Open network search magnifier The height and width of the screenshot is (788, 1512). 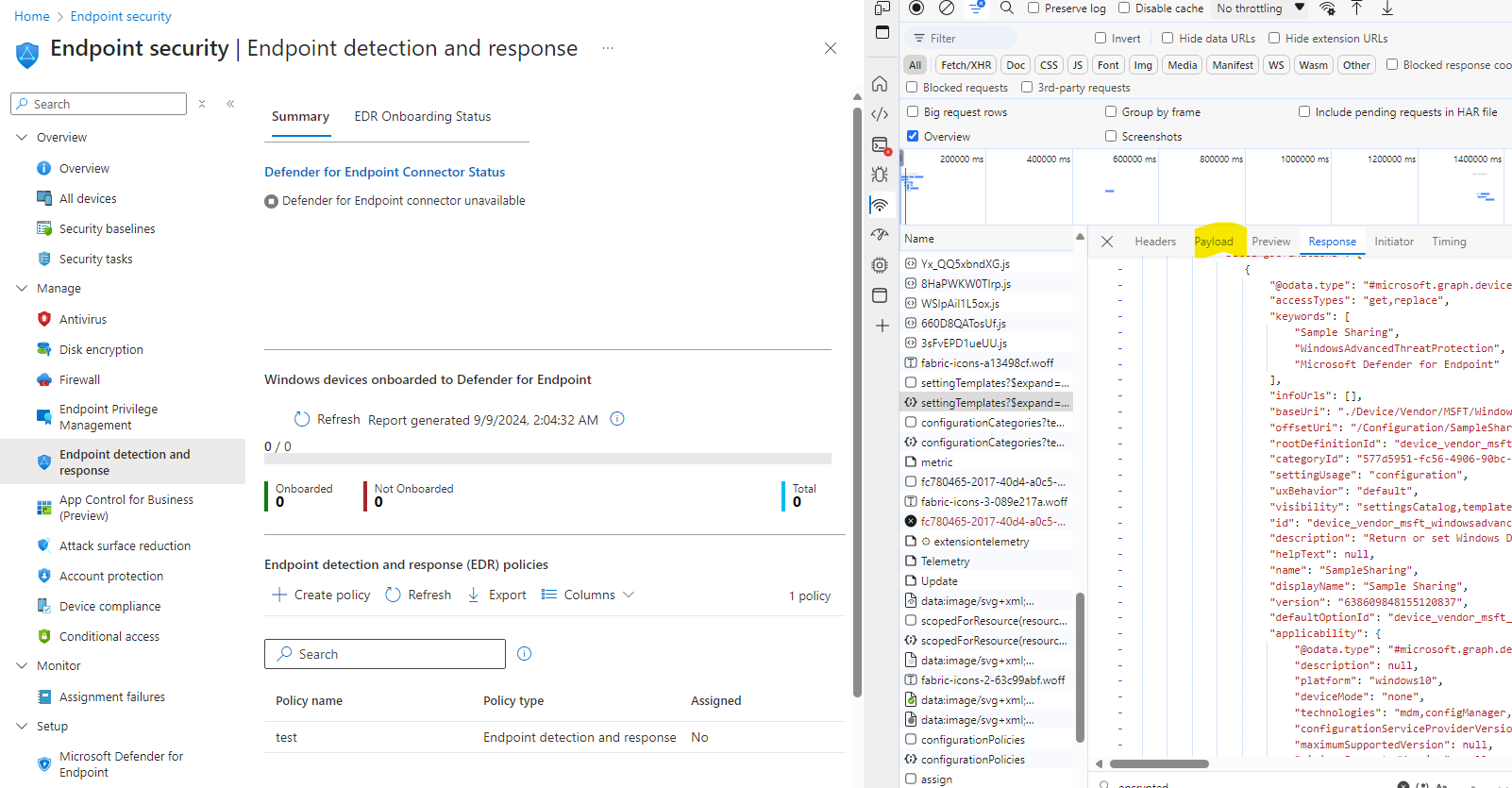pos(1007,8)
